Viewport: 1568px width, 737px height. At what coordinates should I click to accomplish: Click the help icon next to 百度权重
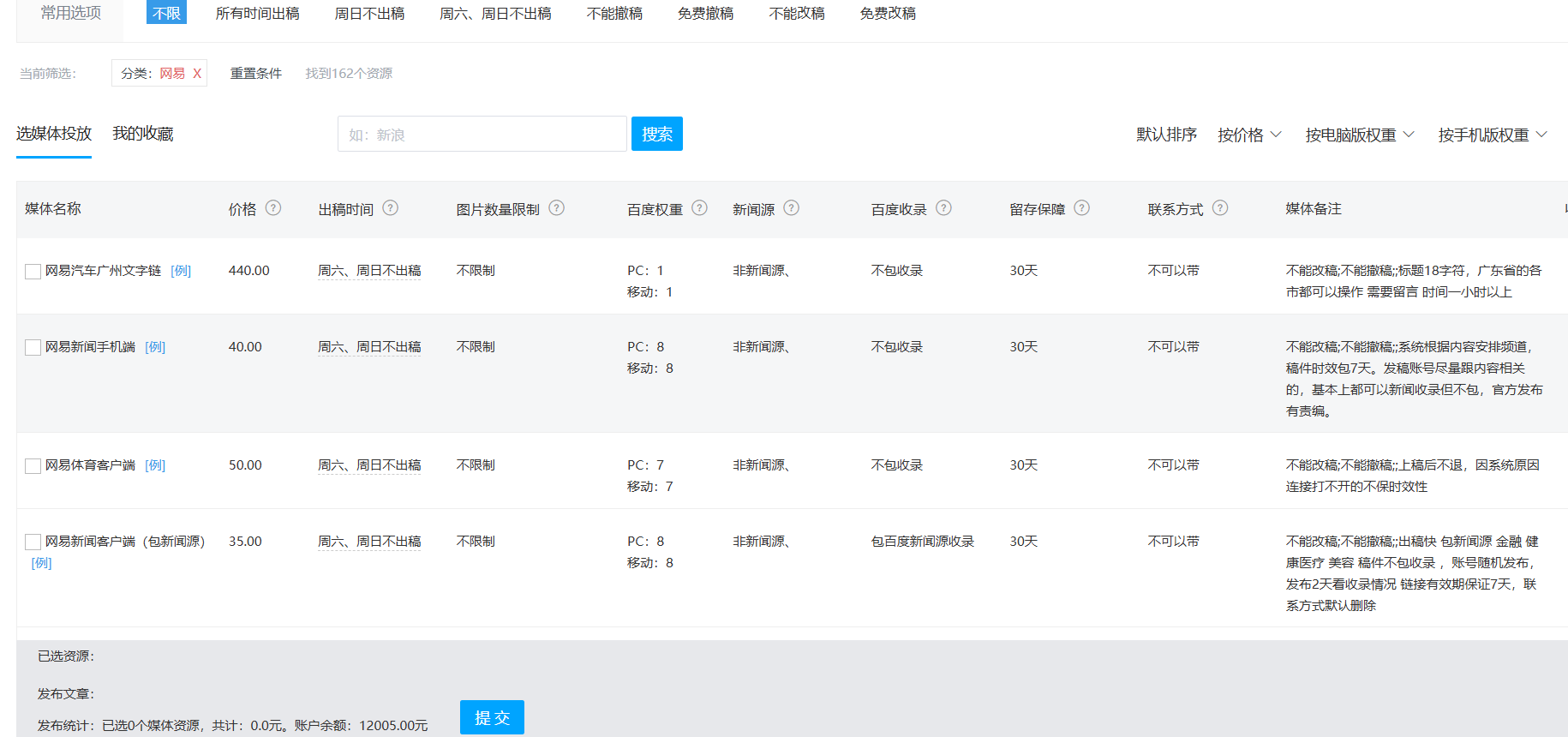[700, 208]
